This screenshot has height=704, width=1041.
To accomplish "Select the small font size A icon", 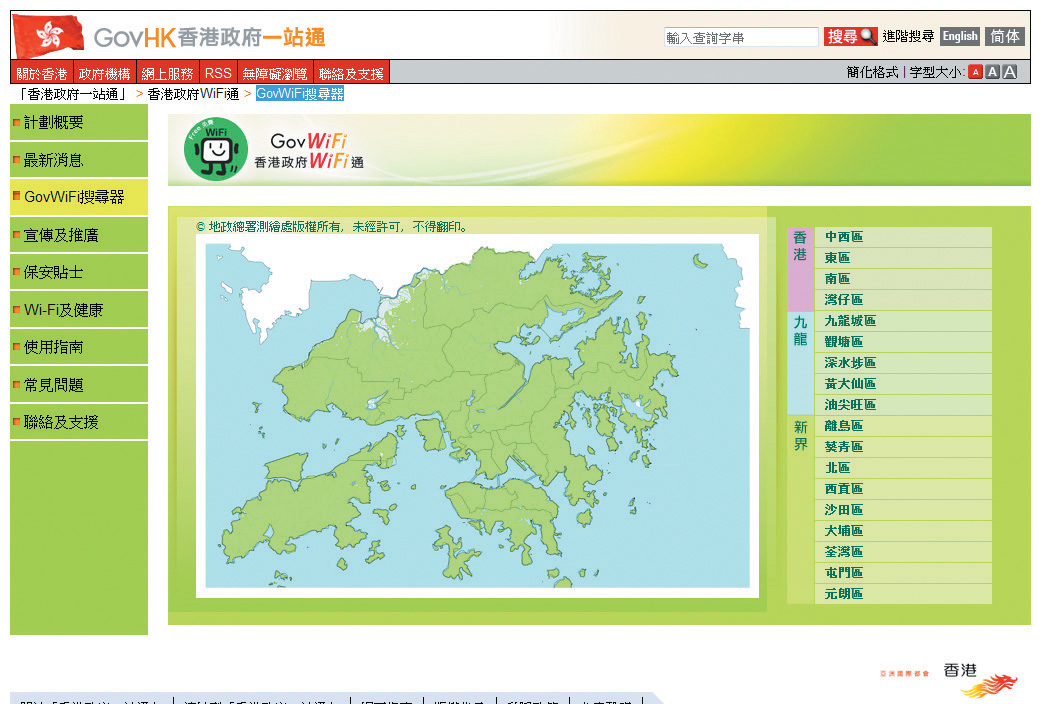I will [x=975, y=72].
